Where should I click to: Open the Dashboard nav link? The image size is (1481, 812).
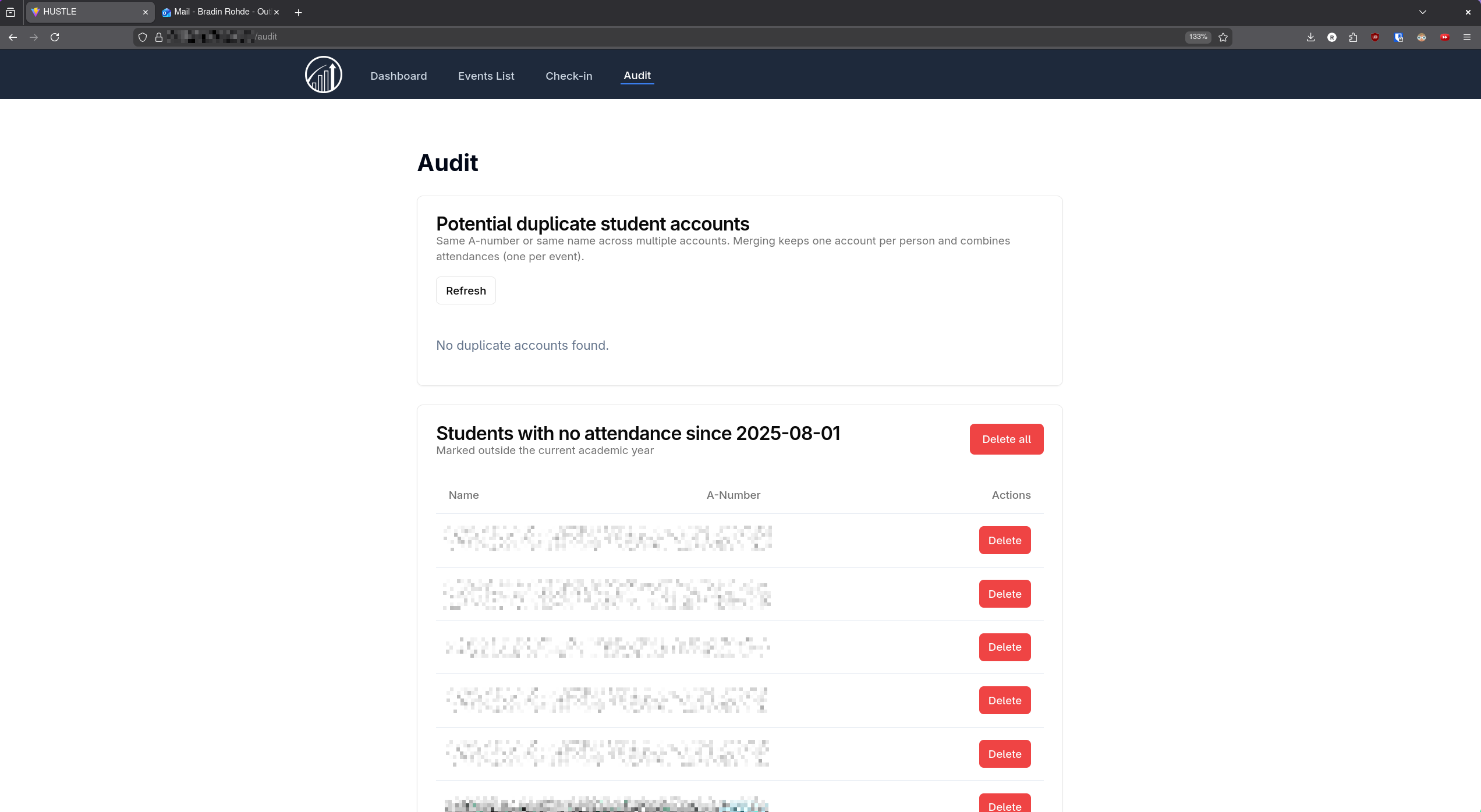[399, 76]
